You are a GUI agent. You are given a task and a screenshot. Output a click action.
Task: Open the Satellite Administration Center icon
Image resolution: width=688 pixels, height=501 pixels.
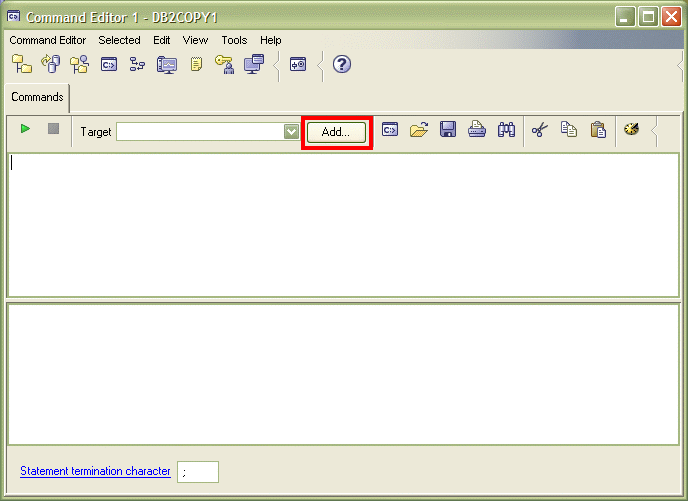click(79, 64)
